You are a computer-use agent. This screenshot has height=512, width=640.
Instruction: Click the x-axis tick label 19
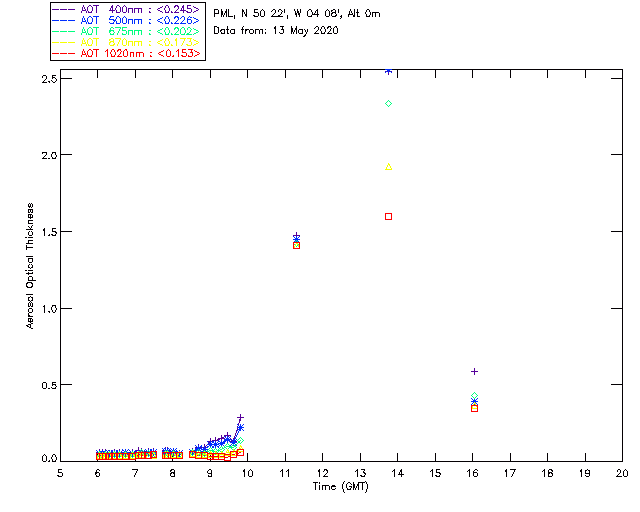(x=585, y=473)
